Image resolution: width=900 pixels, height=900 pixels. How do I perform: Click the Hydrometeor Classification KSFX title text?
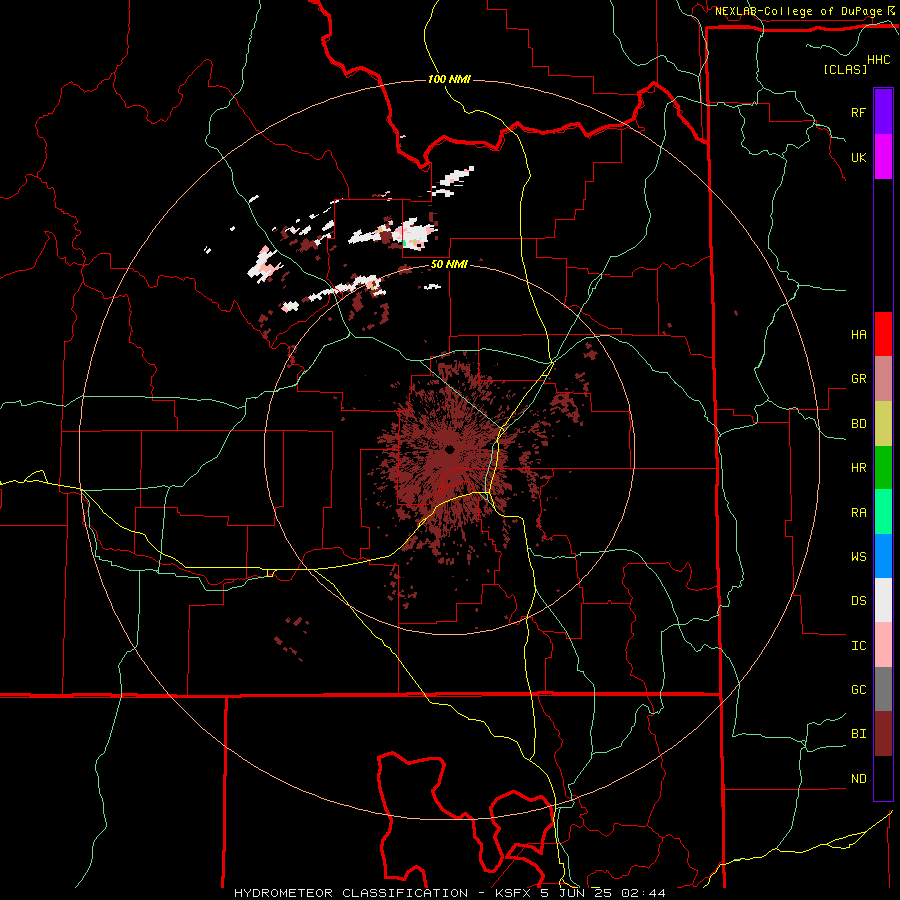[449, 893]
